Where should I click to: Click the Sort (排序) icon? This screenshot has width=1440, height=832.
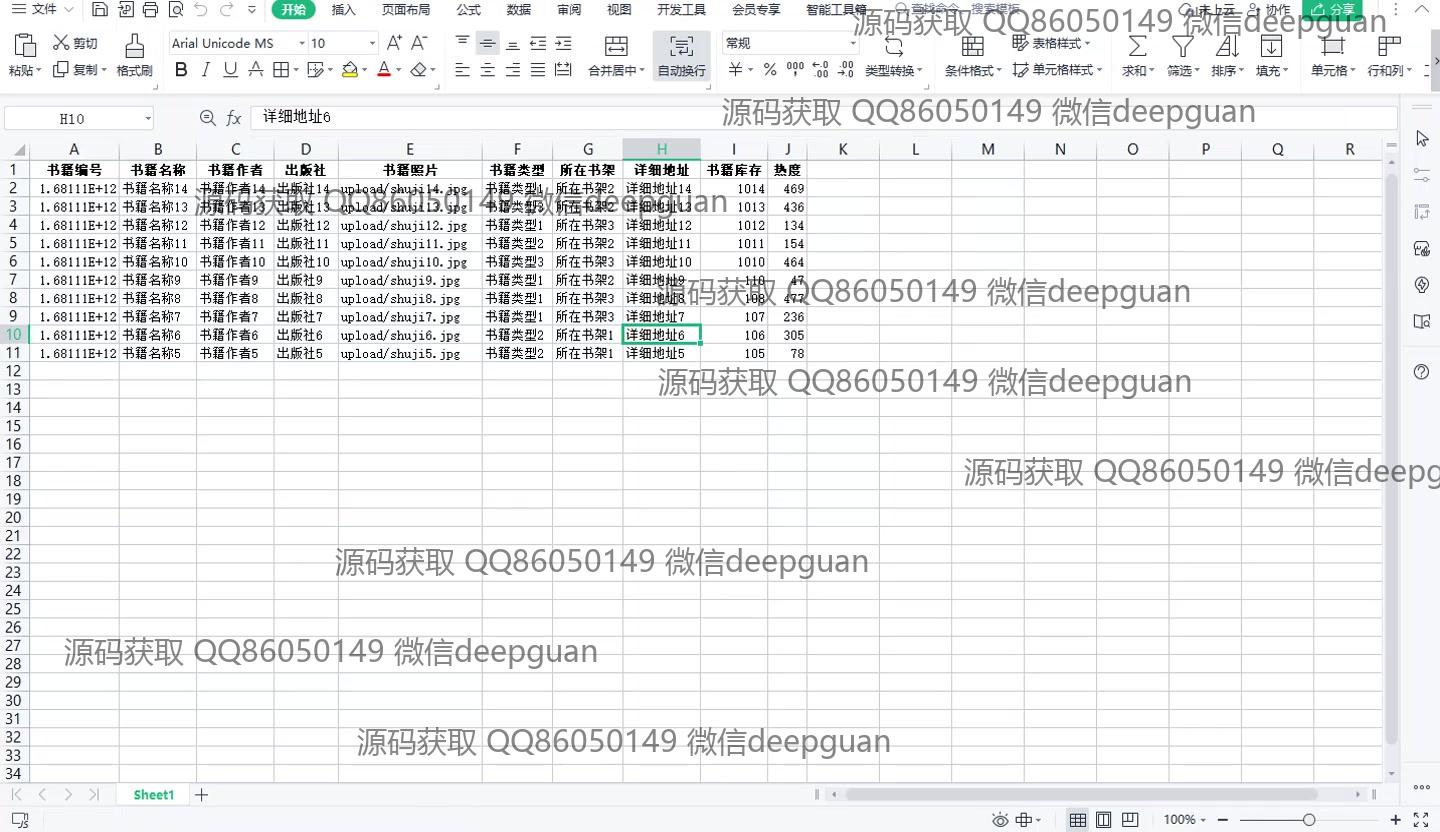pos(1225,46)
